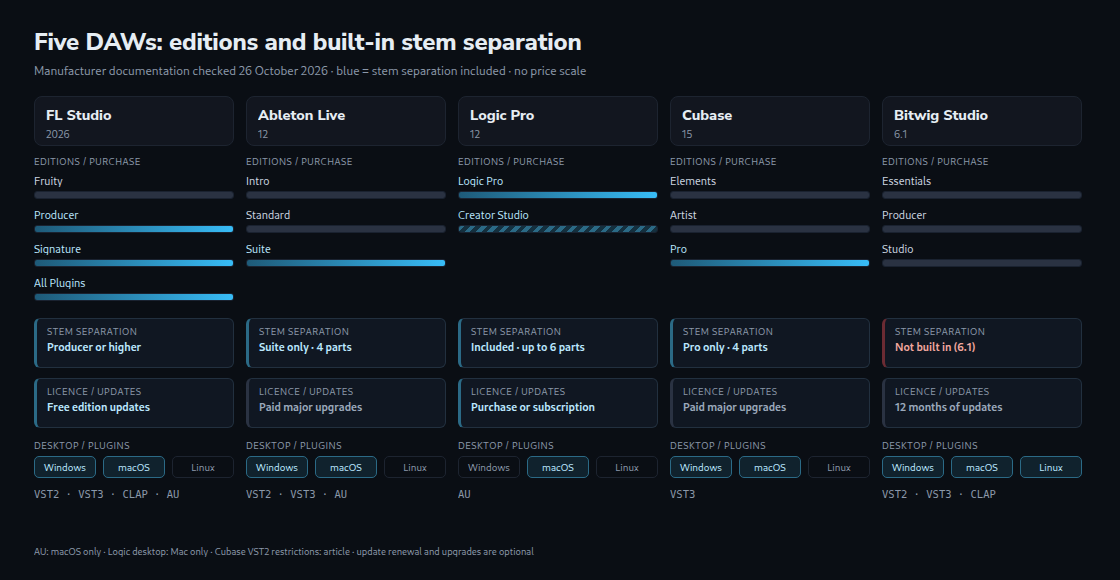Click "VST2" in Bitwig Studio's plugin list

coord(895,494)
